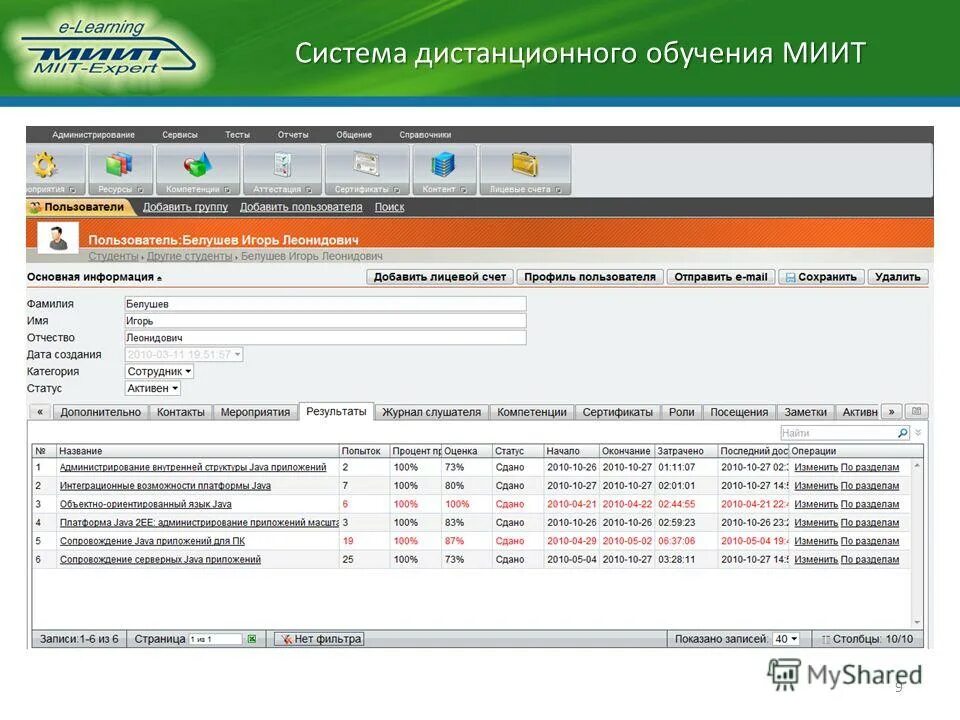This screenshot has width=960, height=720.
Task: Click the gear icon for Мероприятия
Action: pos(45,165)
